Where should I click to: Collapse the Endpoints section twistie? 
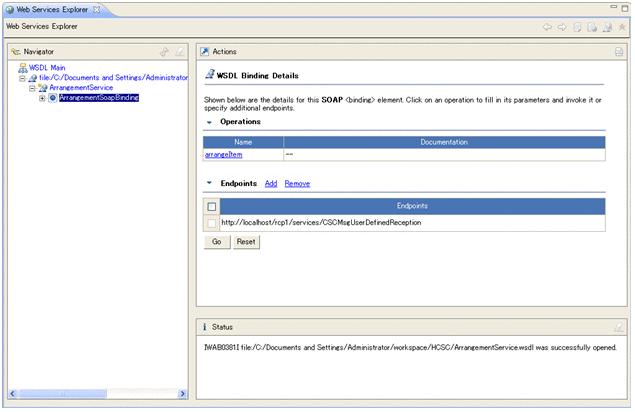click(210, 184)
